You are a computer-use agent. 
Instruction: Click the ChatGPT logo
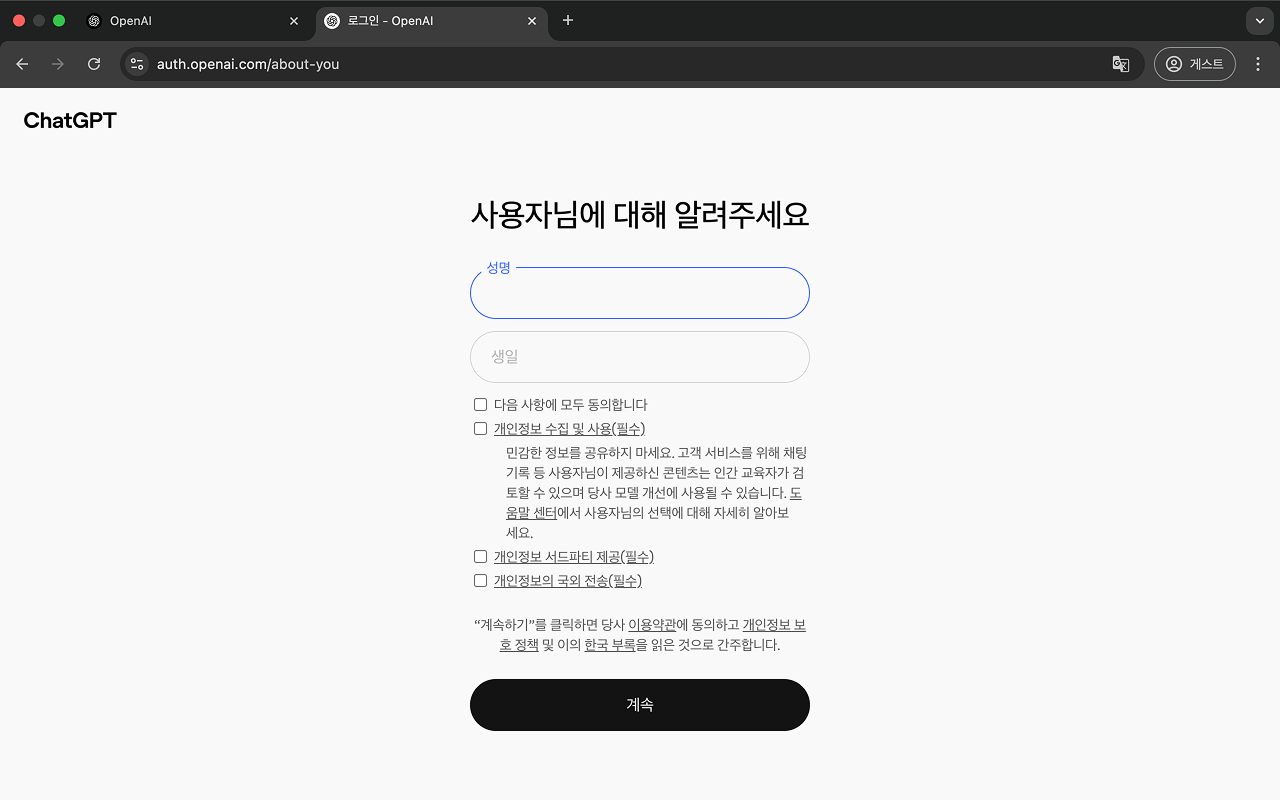click(x=69, y=119)
